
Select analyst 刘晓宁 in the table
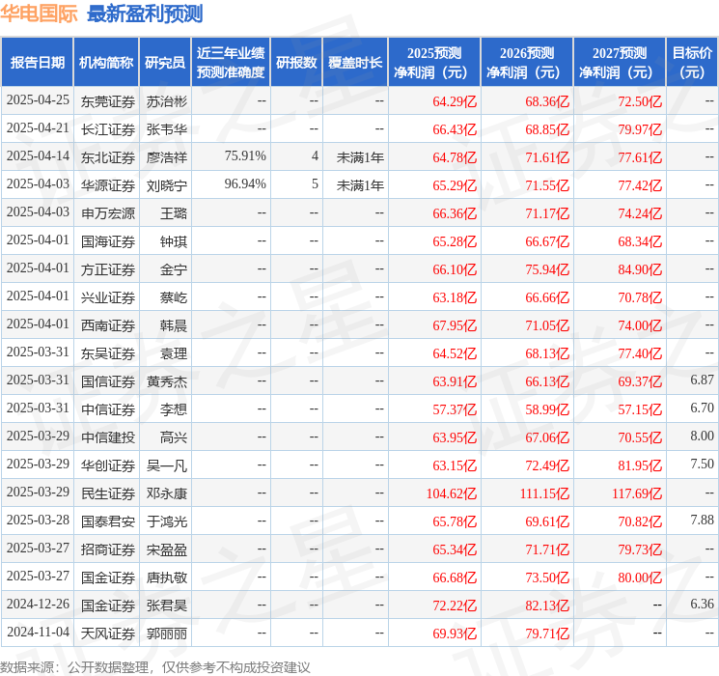(166, 185)
